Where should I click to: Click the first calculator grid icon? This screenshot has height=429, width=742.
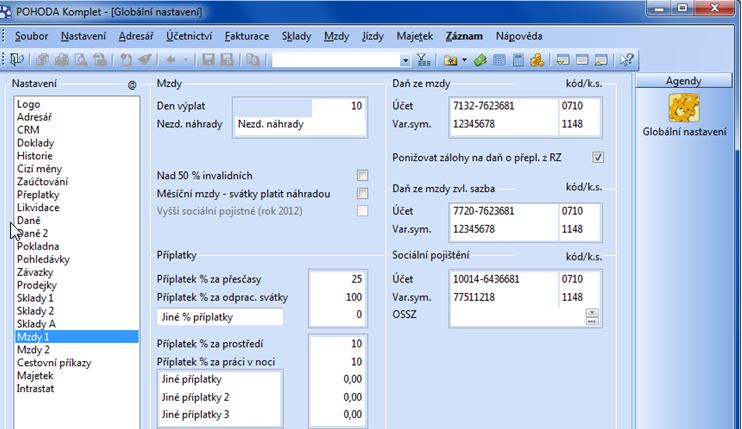[x=499, y=60]
